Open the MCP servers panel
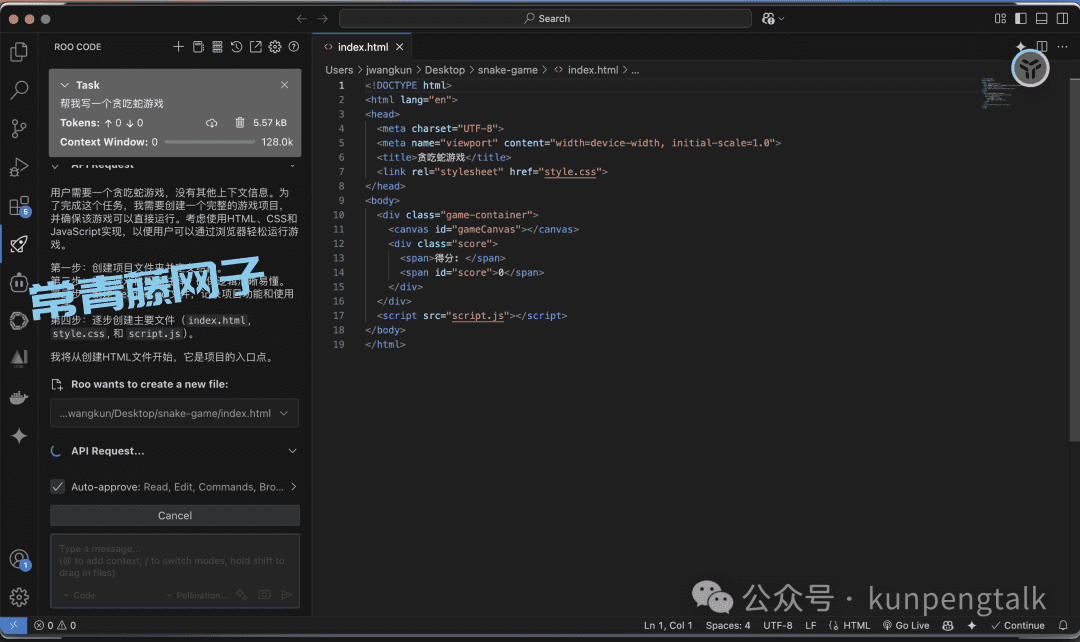Screen dimensions: 1080x642 coord(218,46)
